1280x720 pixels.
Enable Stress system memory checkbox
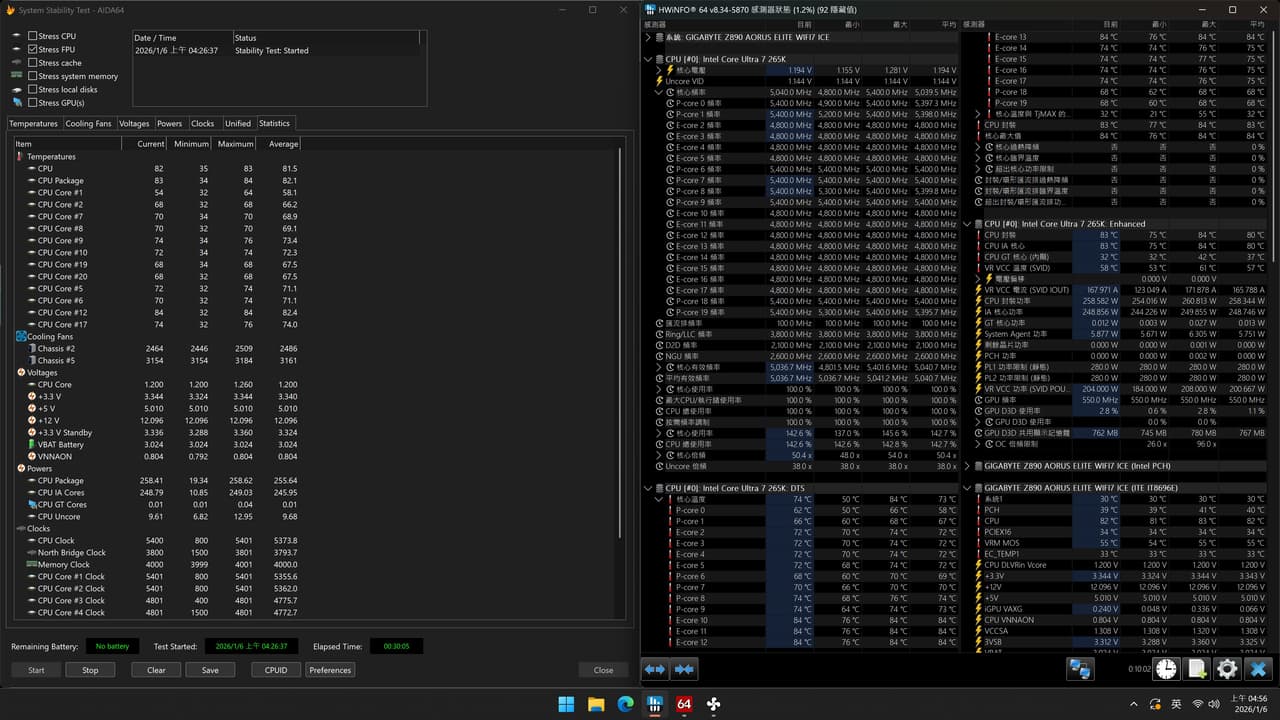tap(33, 76)
